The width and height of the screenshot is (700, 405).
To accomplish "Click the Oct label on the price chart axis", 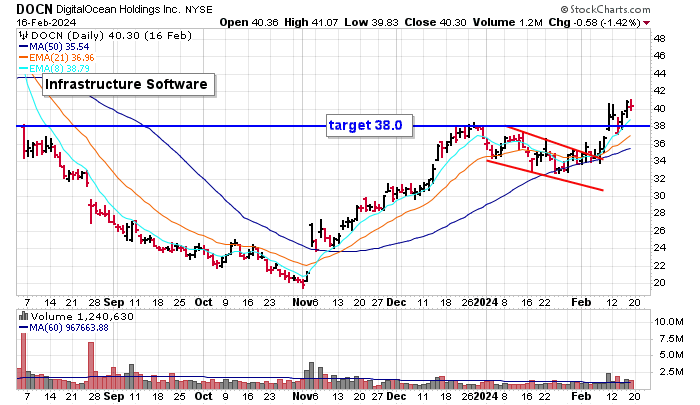I will coord(203,302).
